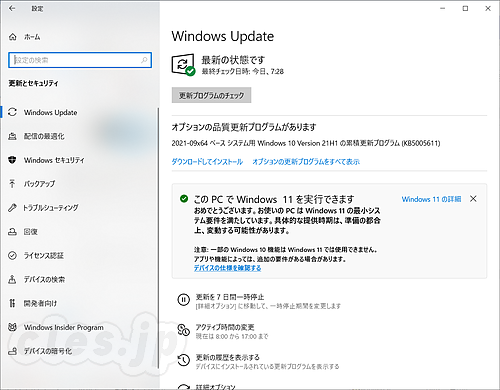Image resolution: width=500 pixels, height=390 pixels.
Task: Click the デバイスの暗号化 lock icon
Action: (x=12, y=351)
